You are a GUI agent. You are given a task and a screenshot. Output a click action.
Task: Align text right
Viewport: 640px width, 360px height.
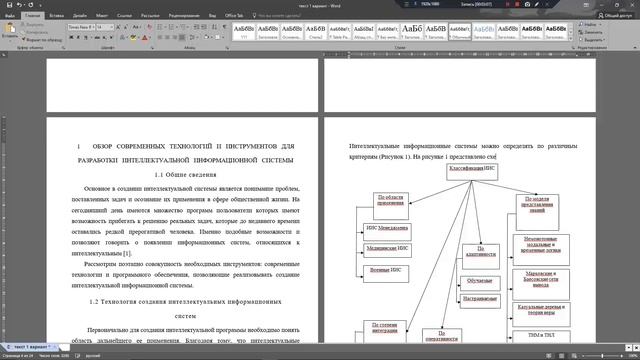174,38
